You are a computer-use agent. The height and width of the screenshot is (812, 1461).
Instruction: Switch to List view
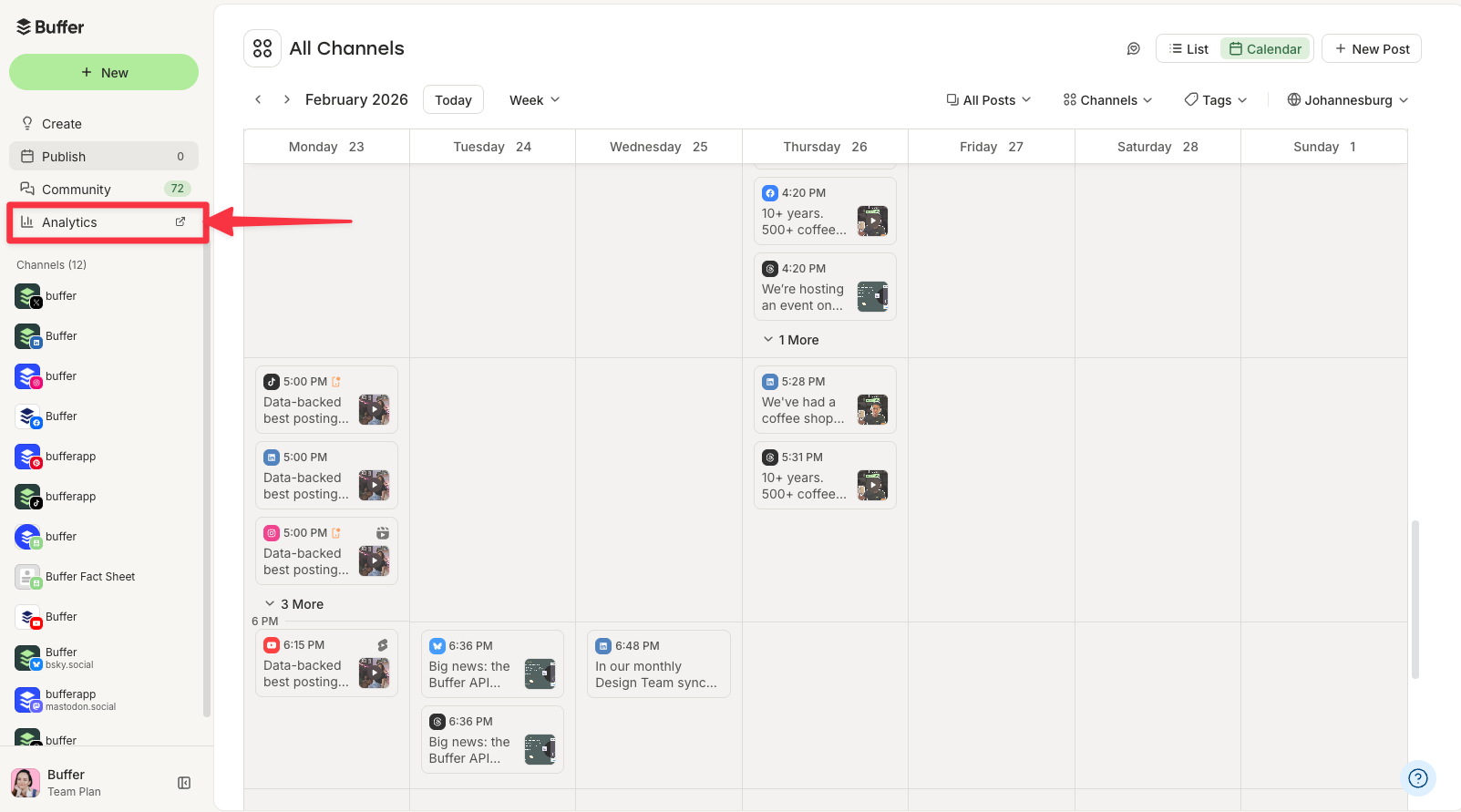(x=1188, y=49)
